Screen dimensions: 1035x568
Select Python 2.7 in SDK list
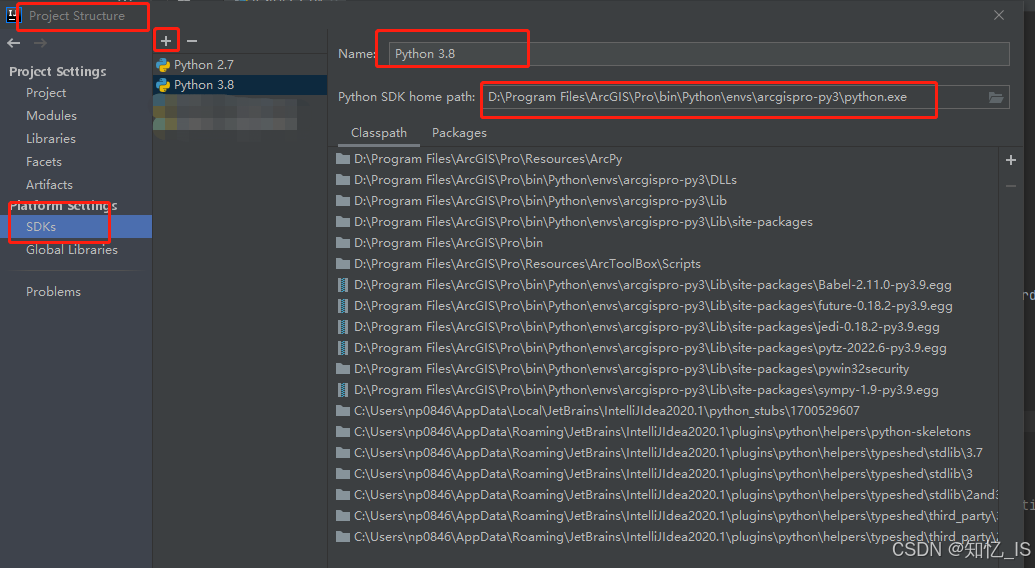tap(240, 65)
